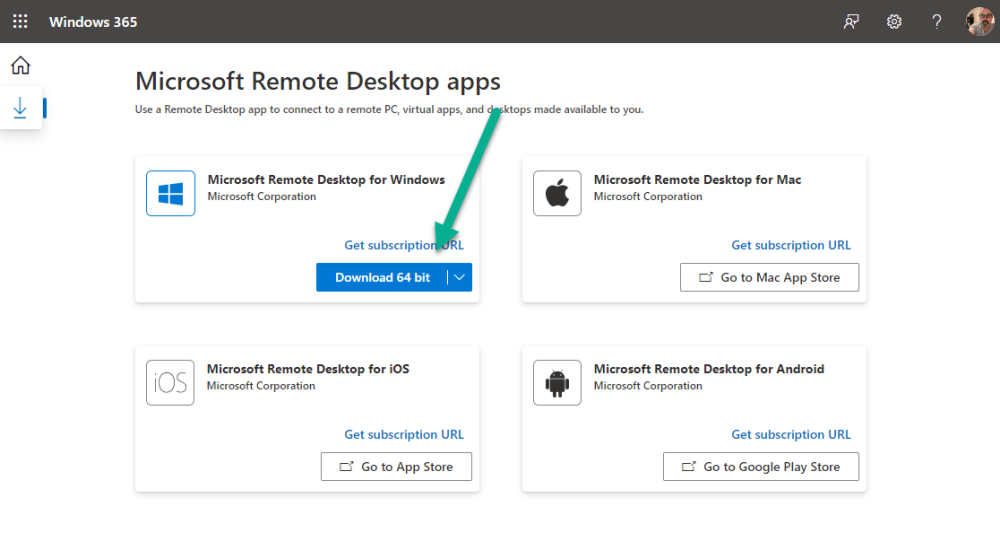
Task: Click the iOS app icon
Action: click(170, 382)
